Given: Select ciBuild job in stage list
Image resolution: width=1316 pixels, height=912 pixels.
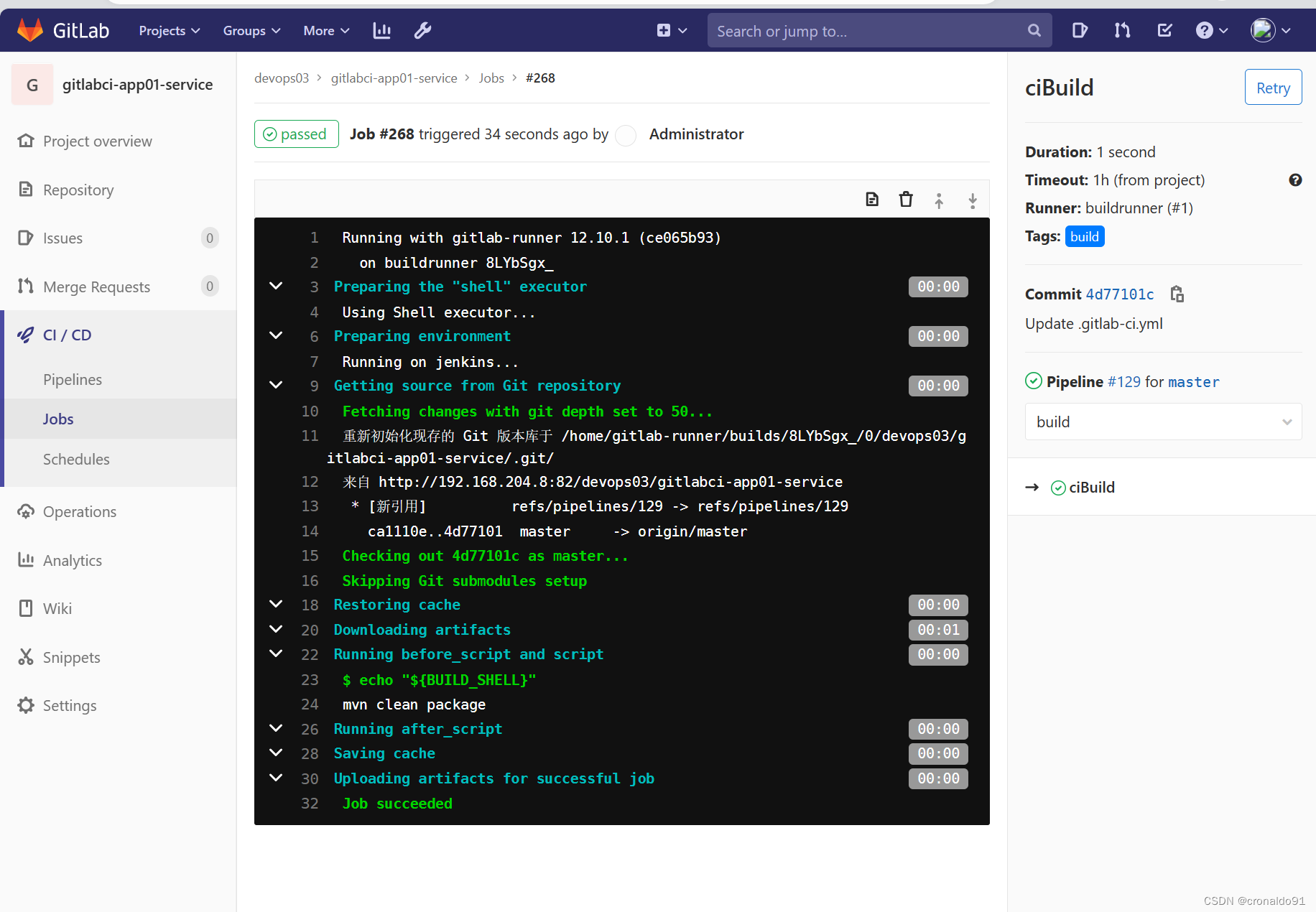Looking at the screenshot, I should point(1091,488).
